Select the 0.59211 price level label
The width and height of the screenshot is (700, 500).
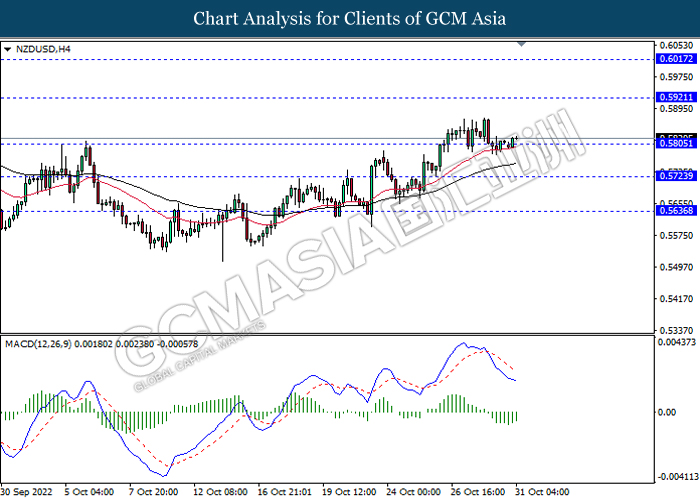676,97
